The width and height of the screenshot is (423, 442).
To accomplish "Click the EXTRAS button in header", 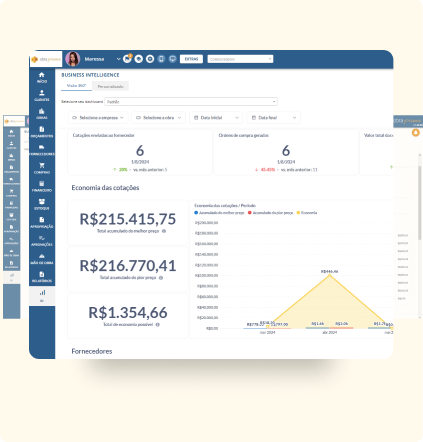I will click(x=191, y=59).
